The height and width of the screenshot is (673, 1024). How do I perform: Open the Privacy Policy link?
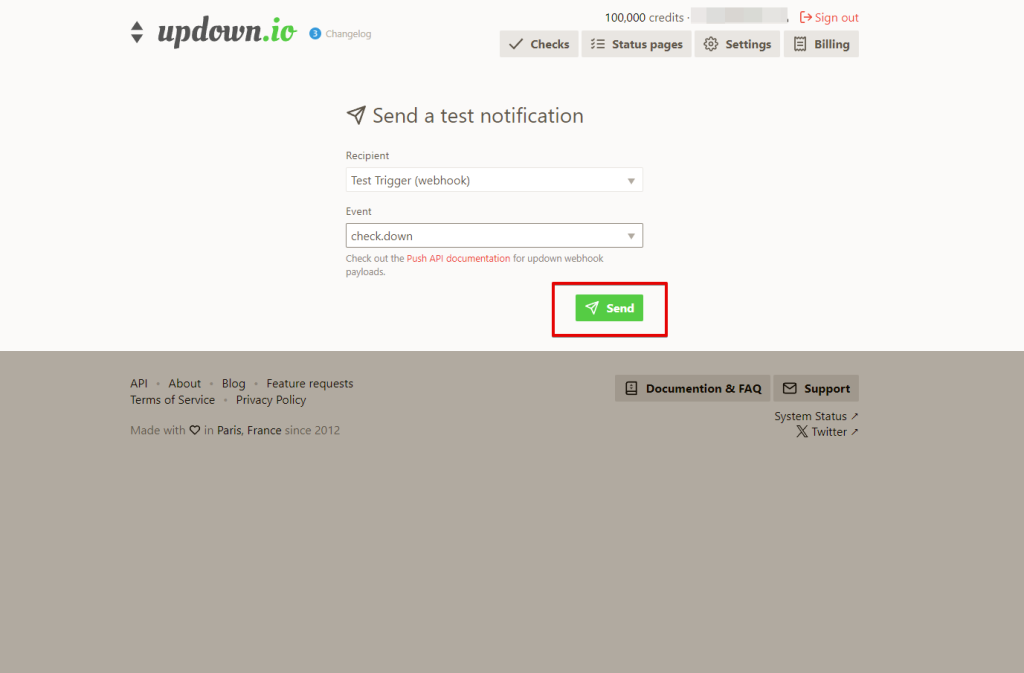pos(271,399)
